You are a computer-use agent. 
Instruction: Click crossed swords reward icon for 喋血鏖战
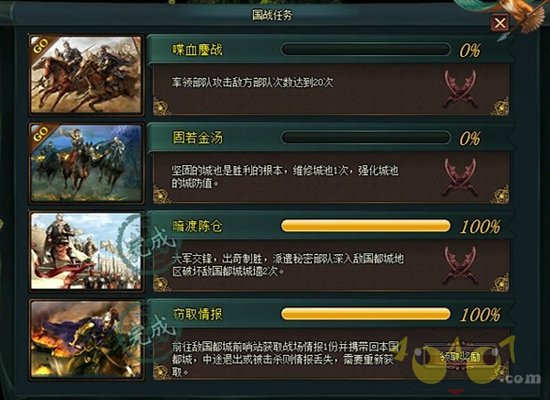pyautogui.click(x=460, y=88)
